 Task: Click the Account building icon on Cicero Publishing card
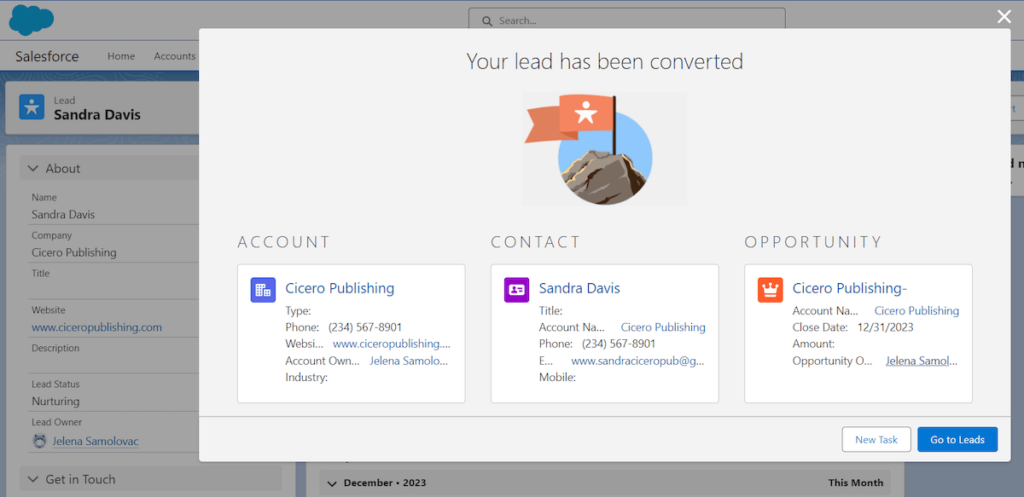[x=263, y=290]
